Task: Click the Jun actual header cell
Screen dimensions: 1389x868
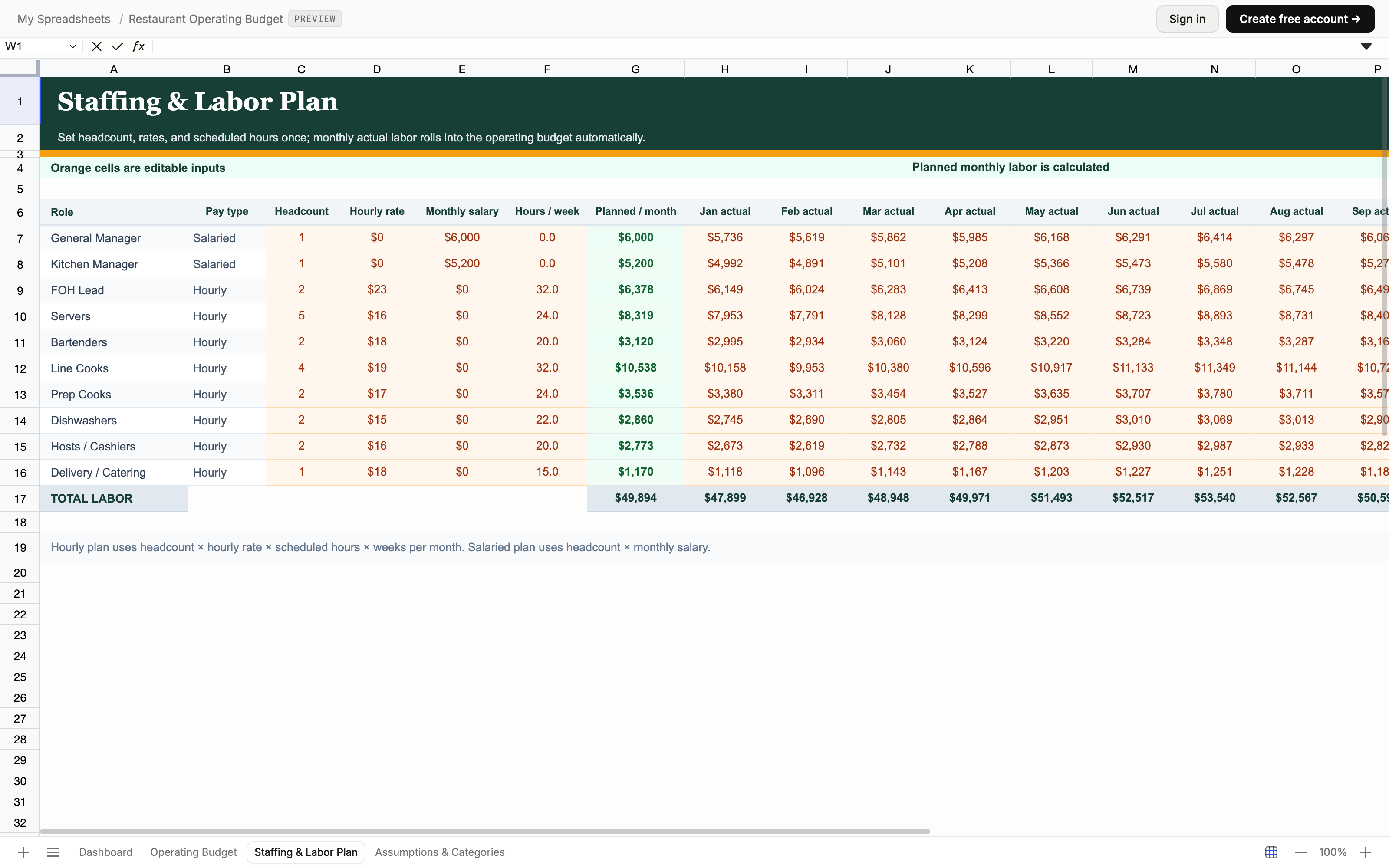Action: (x=1133, y=211)
